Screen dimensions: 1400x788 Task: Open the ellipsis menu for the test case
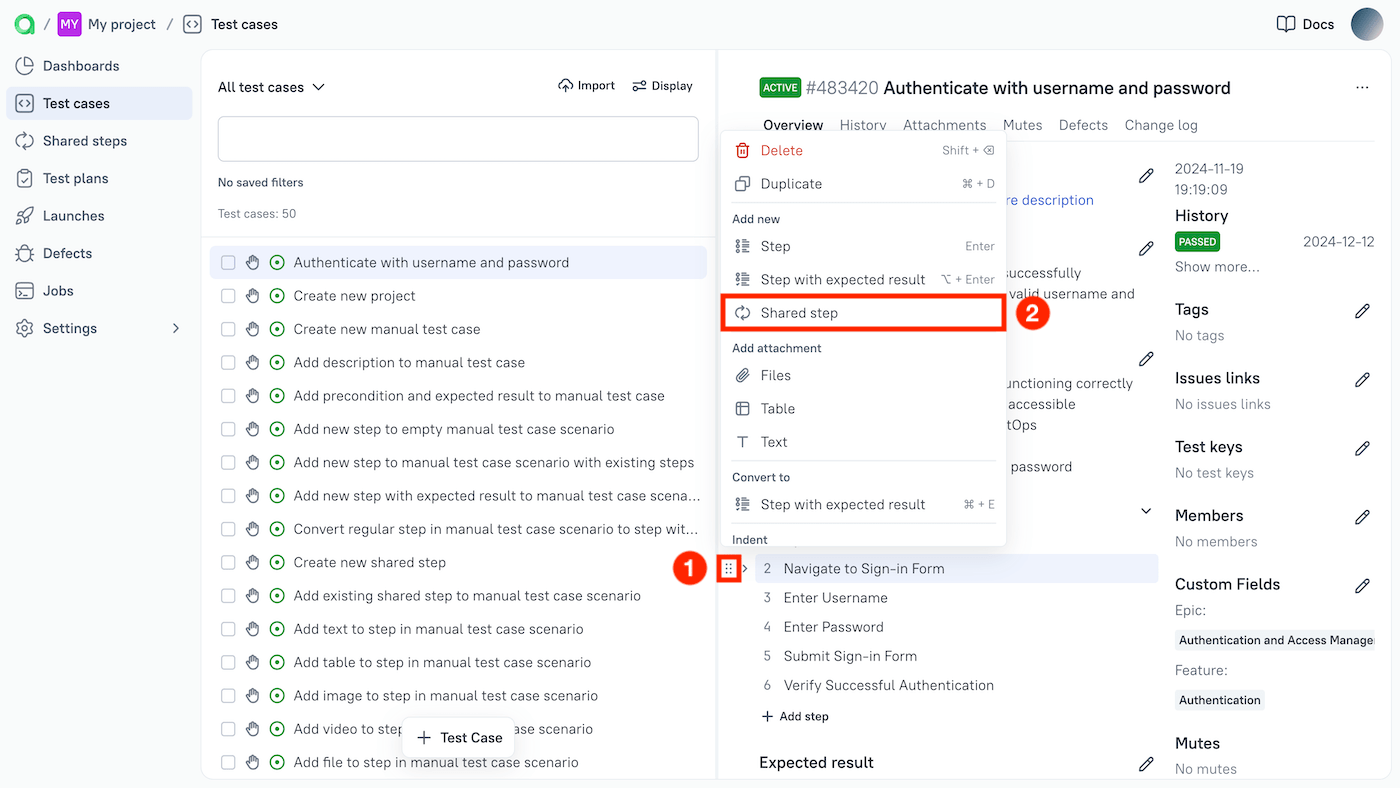tap(1362, 87)
